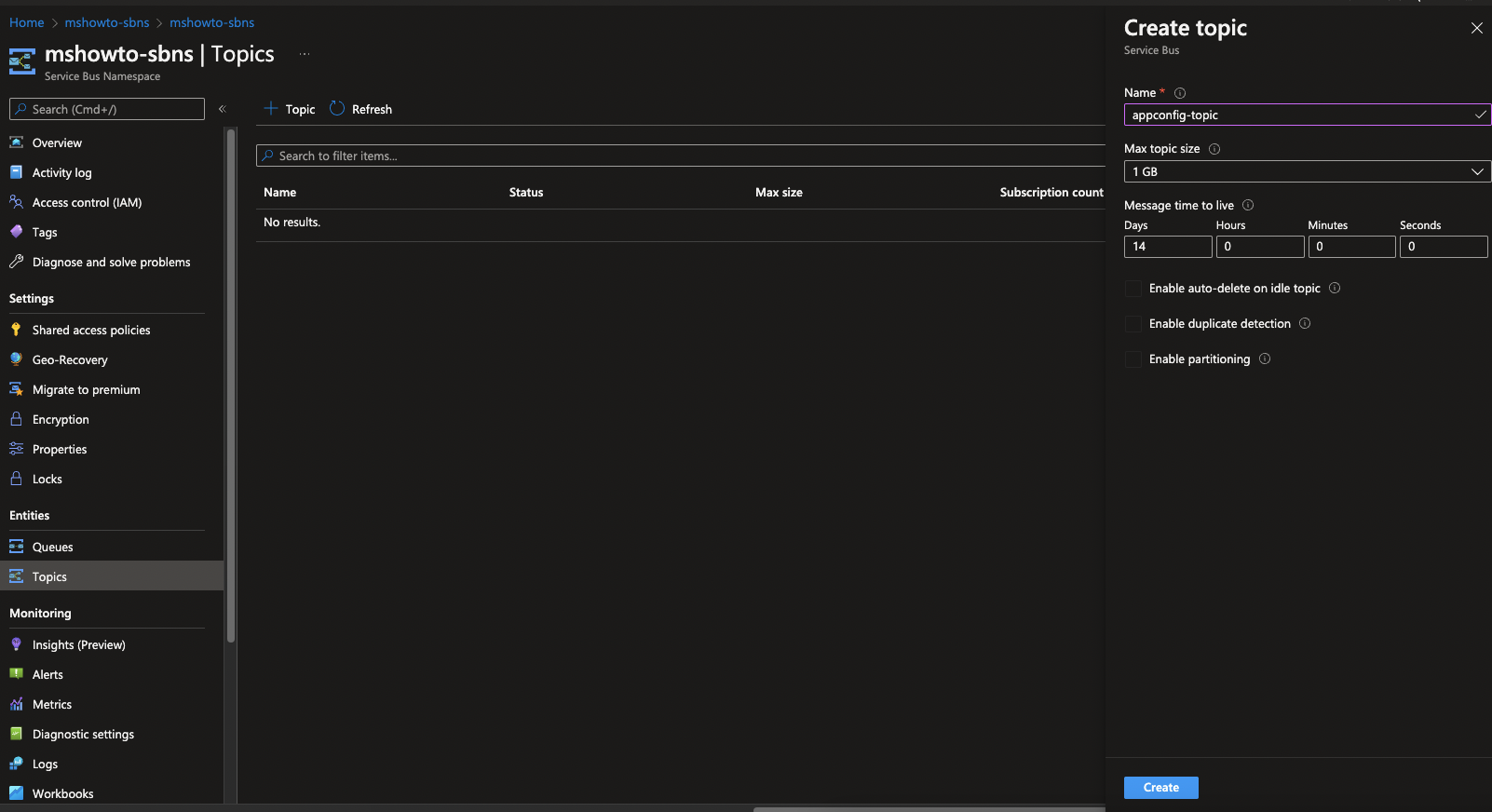Click the Diagnose and solve problems wrench icon

(x=16, y=262)
